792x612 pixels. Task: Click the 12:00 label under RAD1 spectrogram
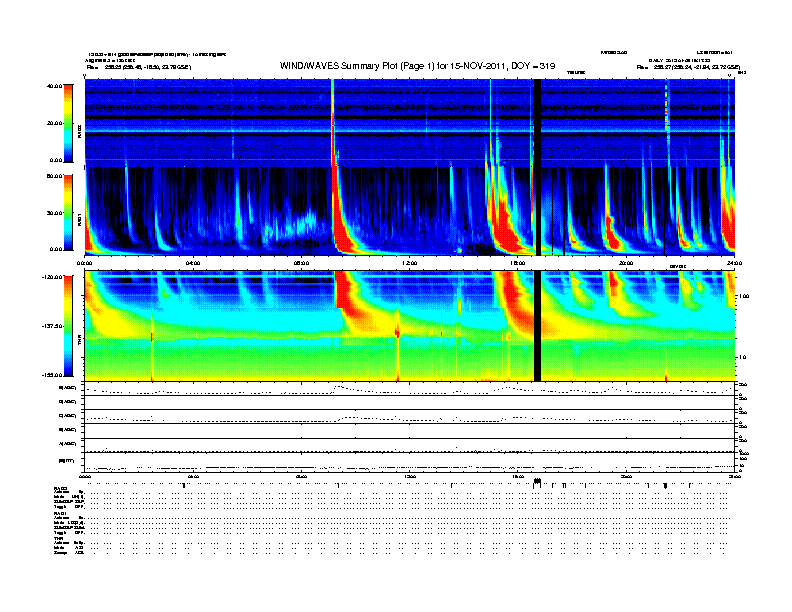coord(409,263)
